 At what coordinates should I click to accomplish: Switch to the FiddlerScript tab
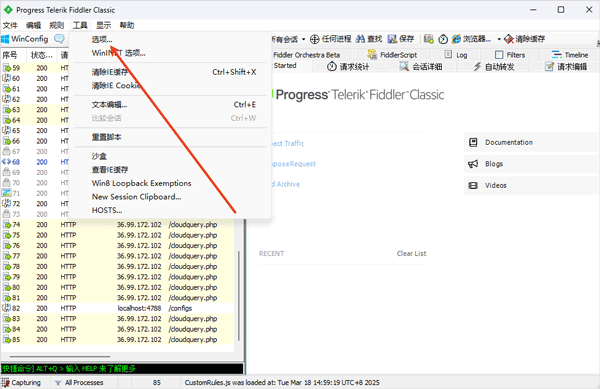coord(392,55)
